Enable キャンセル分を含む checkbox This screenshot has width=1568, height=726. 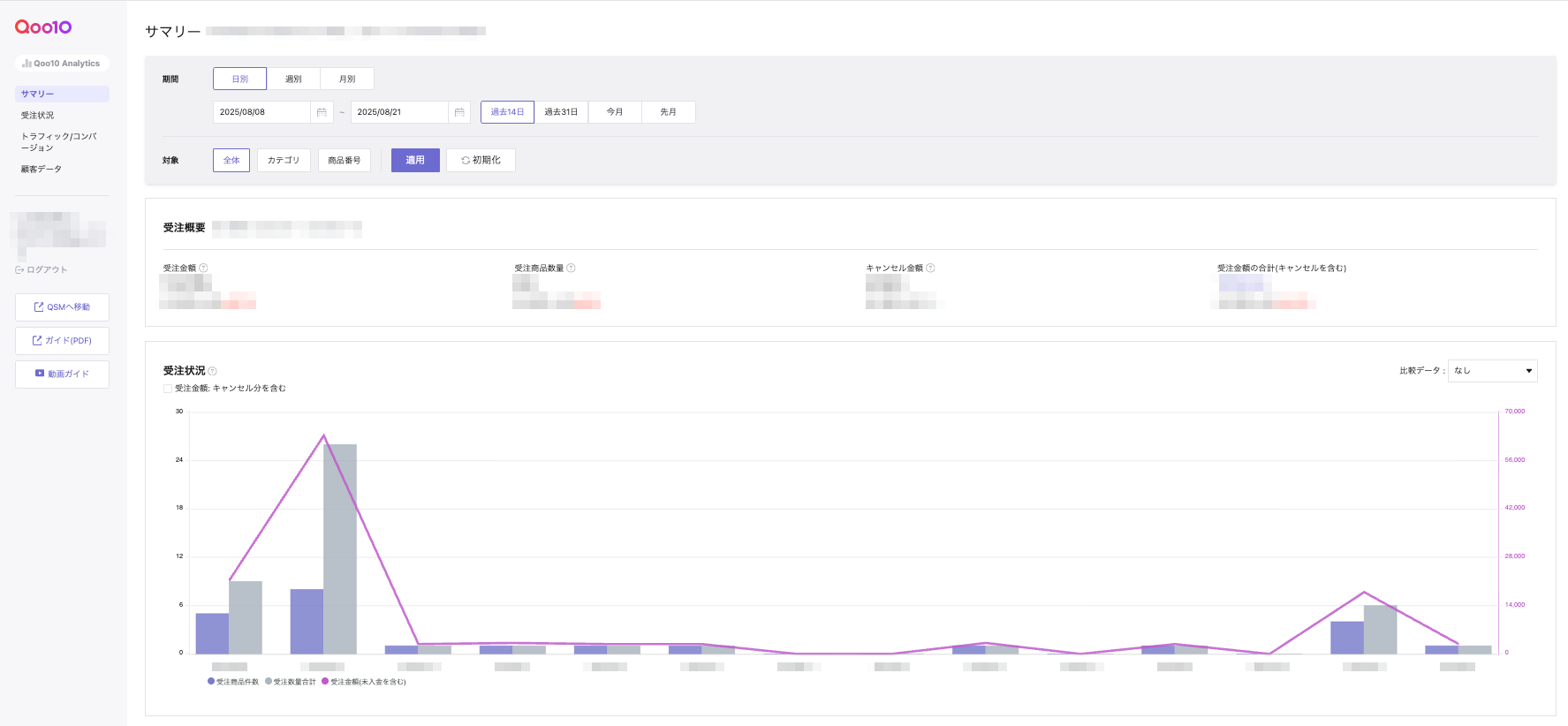(168, 389)
